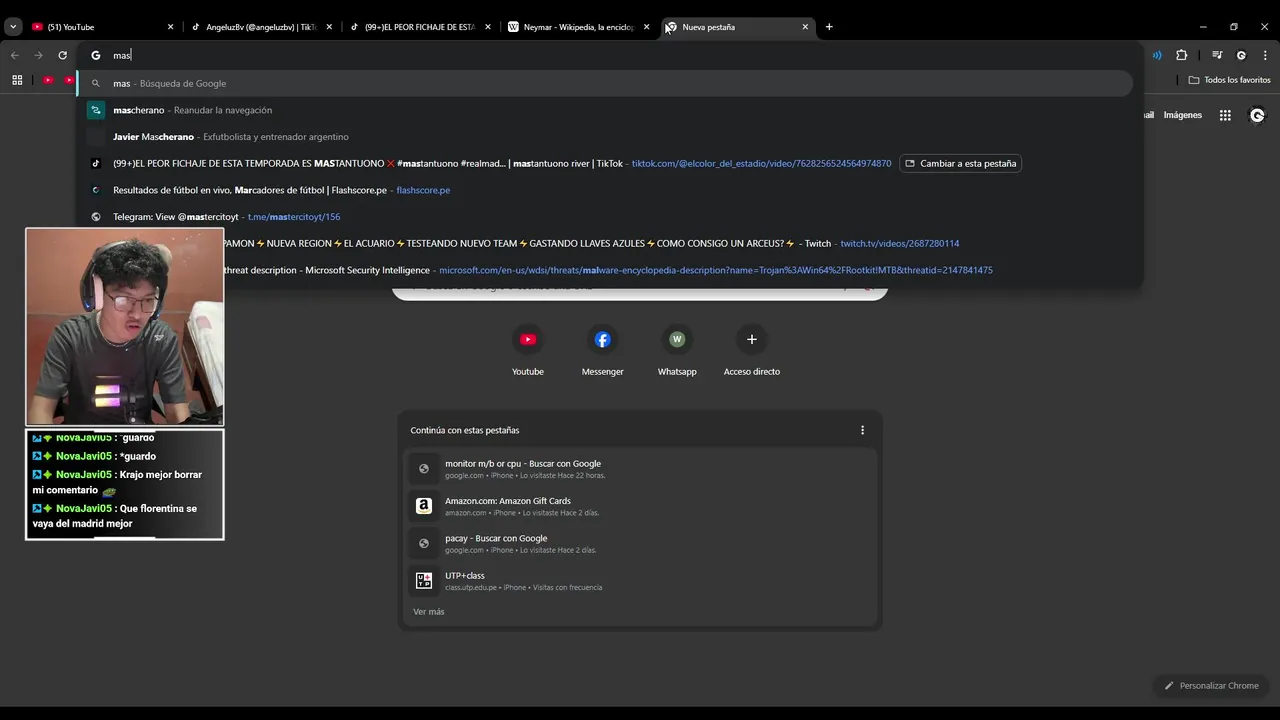Choose 'mas - Búsqueda de Google' suggestion
Viewport: 1280px width, 720px height.
coord(606,83)
